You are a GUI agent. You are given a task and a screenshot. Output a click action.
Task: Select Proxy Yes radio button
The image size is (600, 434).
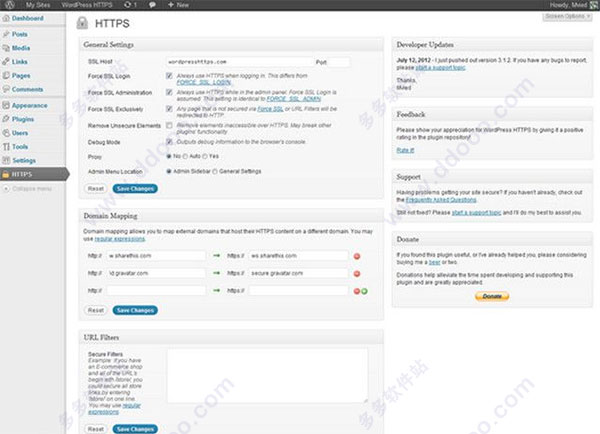pyautogui.click(x=205, y=156)
